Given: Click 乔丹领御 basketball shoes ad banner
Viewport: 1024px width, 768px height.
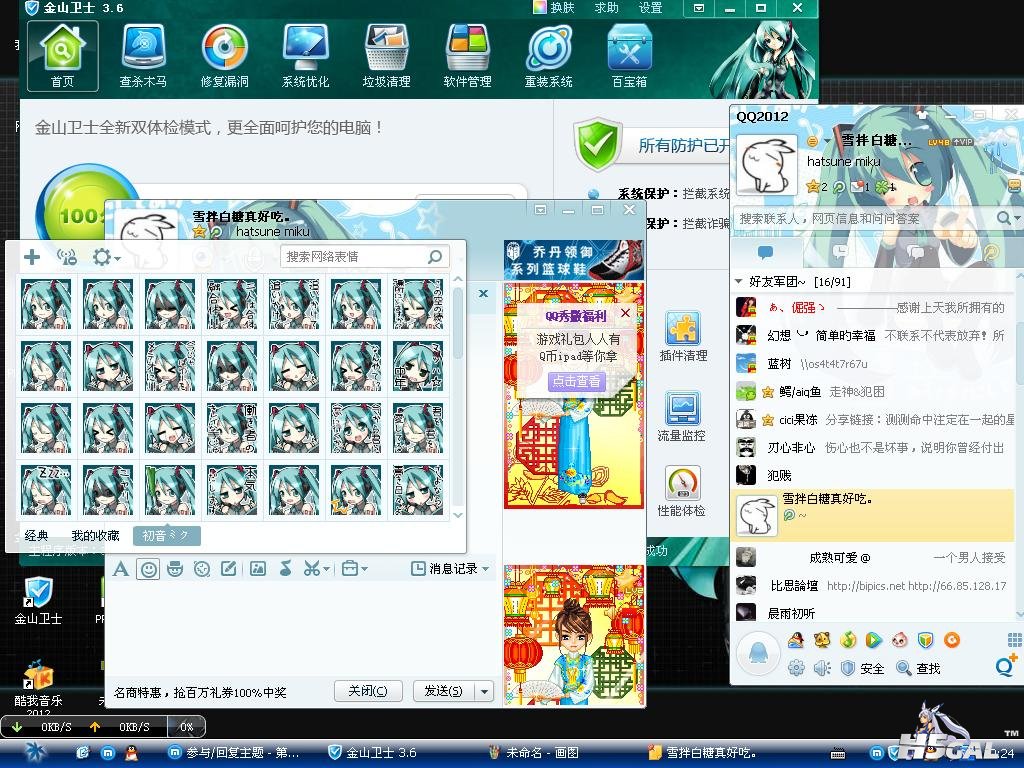Looking at the screenshot, I should (574, 260).
